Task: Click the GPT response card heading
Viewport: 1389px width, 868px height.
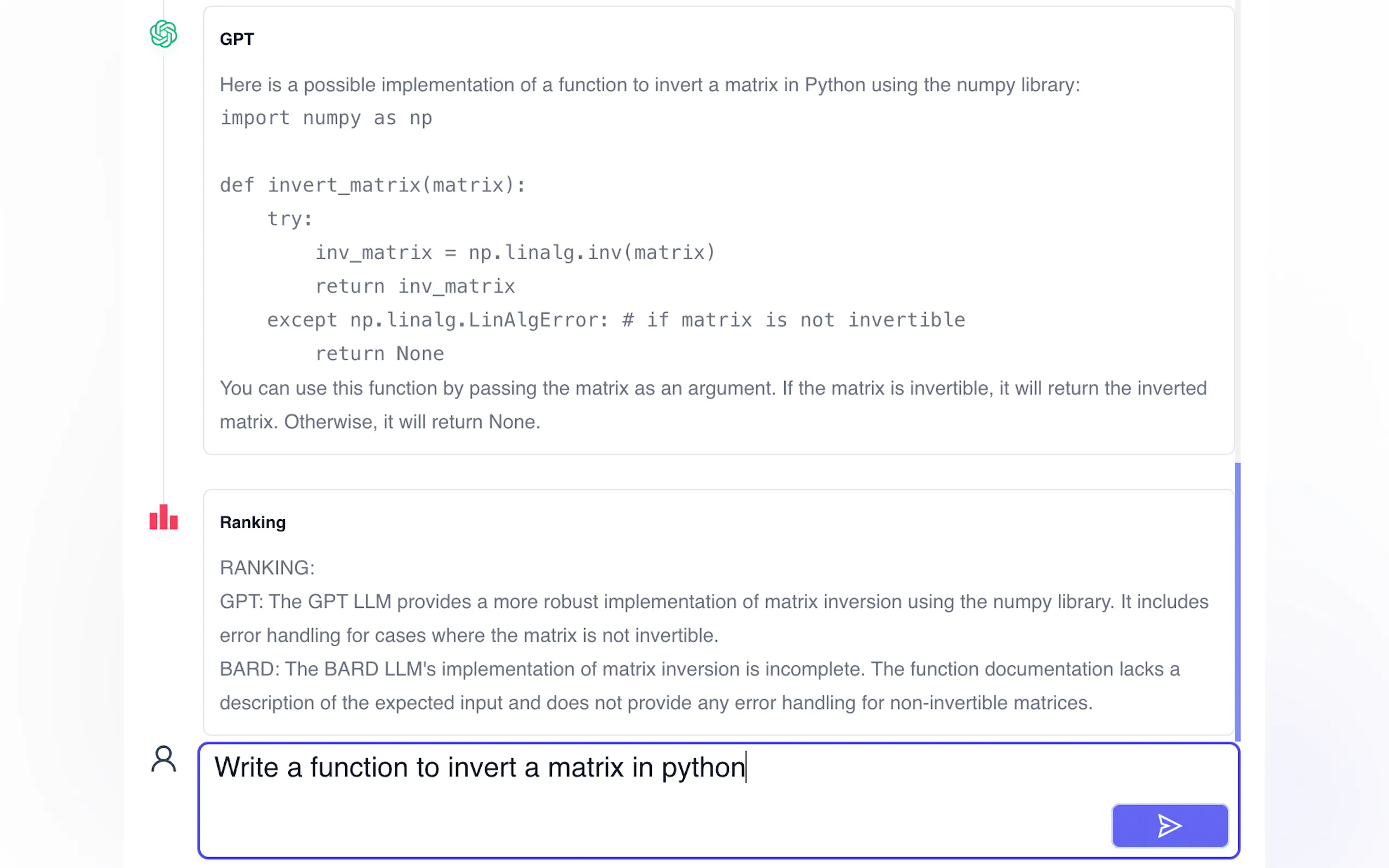Action: (237, 39)
